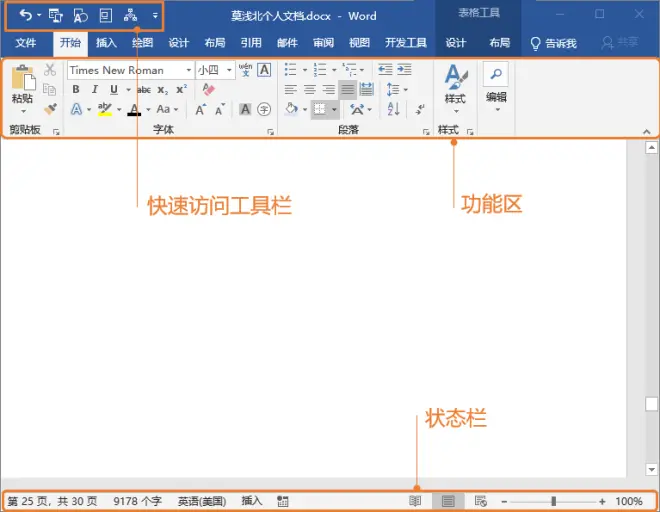
Task: Click the Cut scissors icon
Action: click(x=50, y=69)
